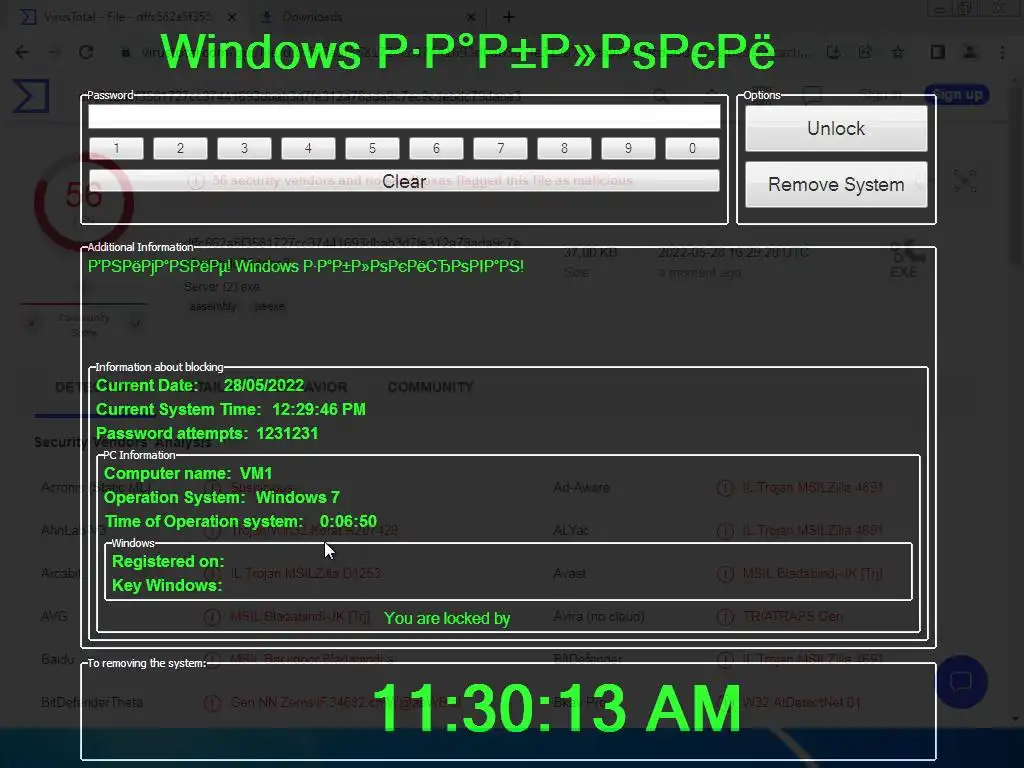Open the browser three-dot menu
Viewport: 1024px width, 768px height.
(1002, 52)
